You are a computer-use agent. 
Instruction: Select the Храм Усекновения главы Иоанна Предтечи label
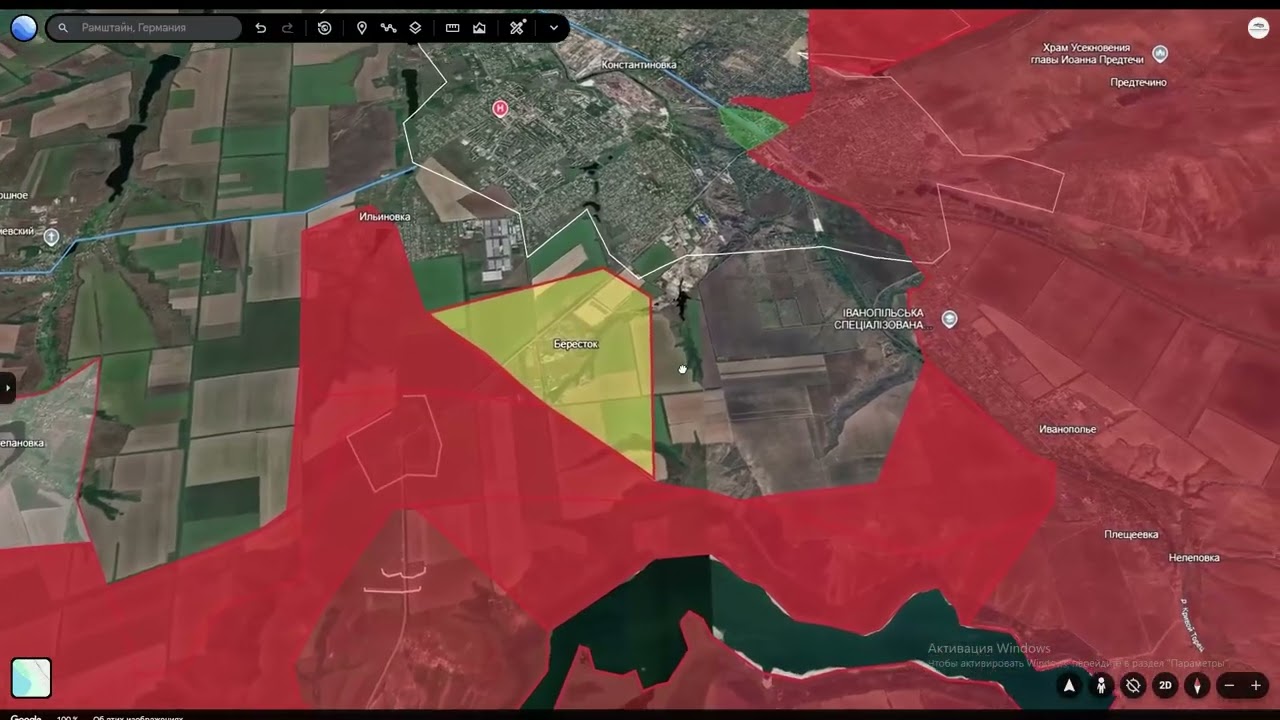(1087, 53)
